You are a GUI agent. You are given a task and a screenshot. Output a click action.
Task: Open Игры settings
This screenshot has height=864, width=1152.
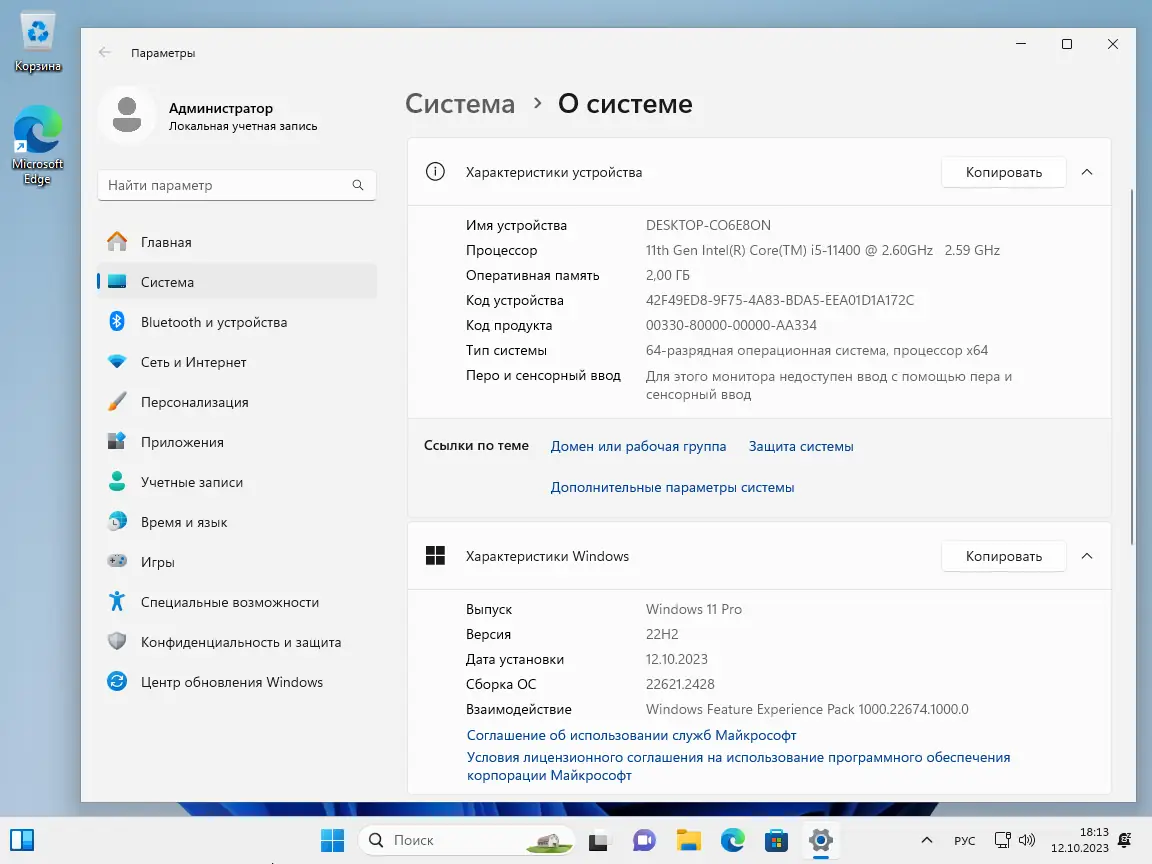237,562
